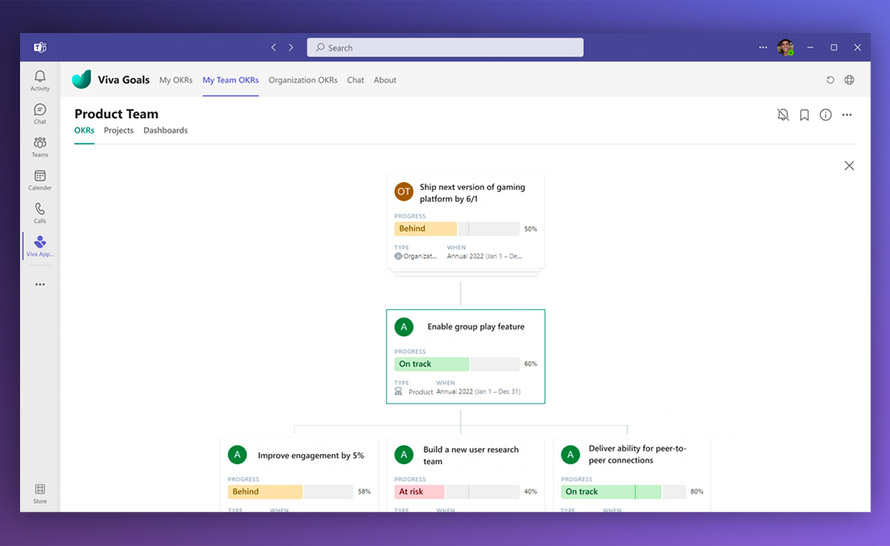Screen dimensions: 890x546
Task: Select the OKRs sub-tab
Action: 84,130
